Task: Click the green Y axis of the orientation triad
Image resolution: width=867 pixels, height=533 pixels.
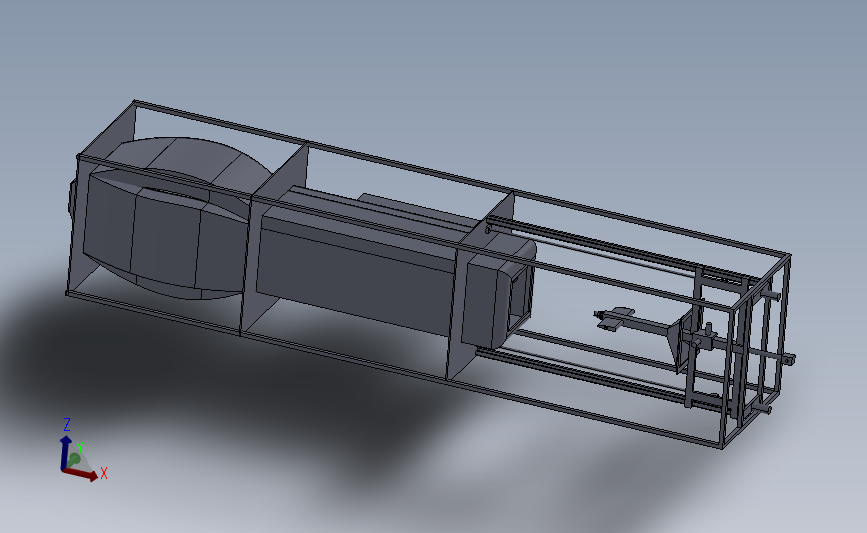Action: click(74, 459)
